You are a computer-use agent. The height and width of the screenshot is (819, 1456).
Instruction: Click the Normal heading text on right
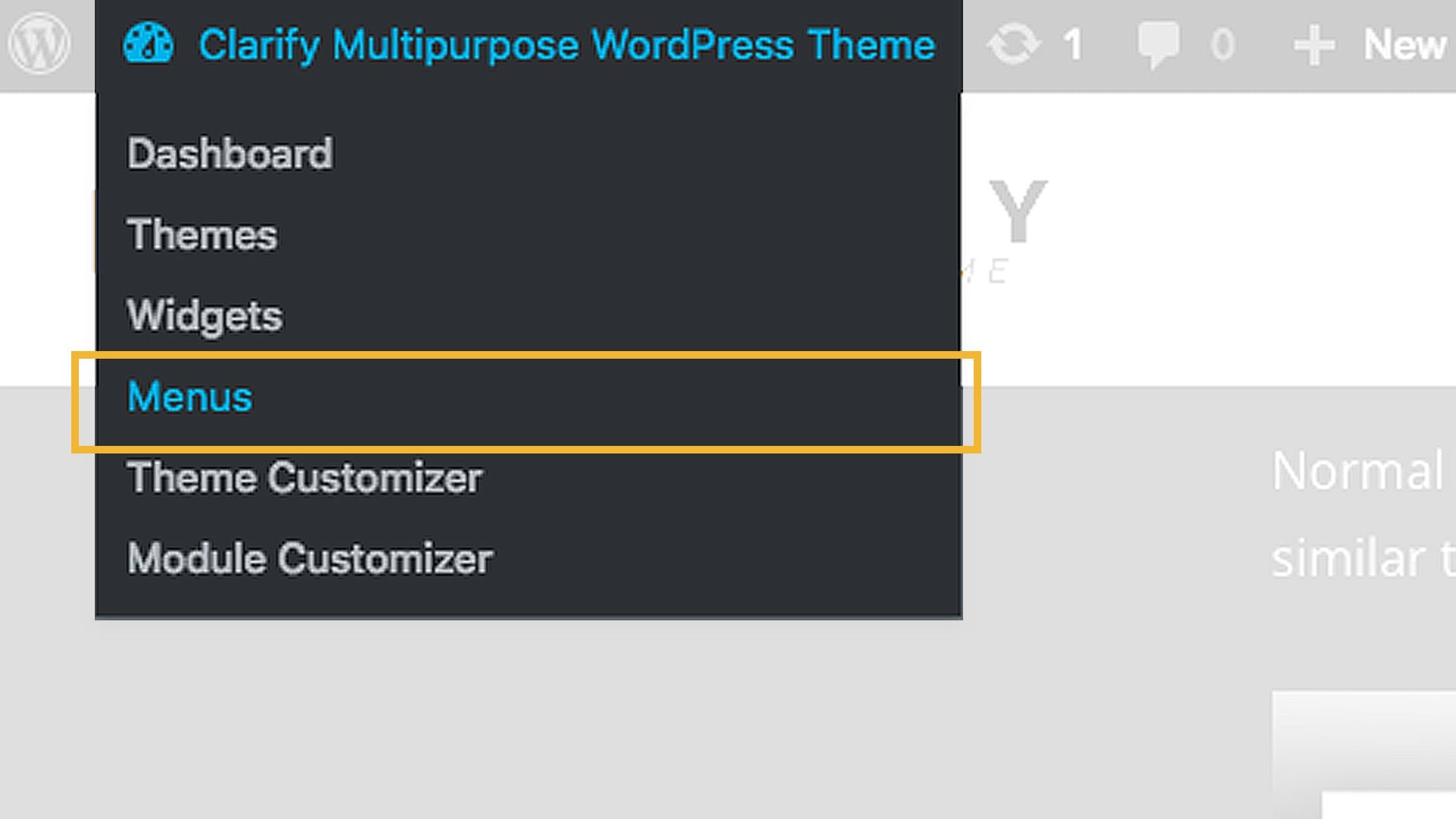(1357, 472)
